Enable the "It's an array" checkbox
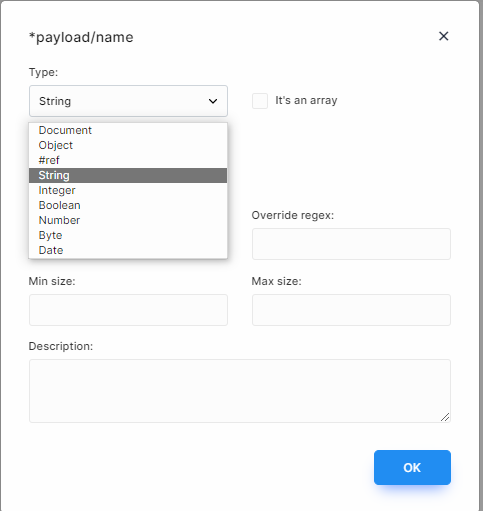The image size is (483, 511). pos(260,101)
